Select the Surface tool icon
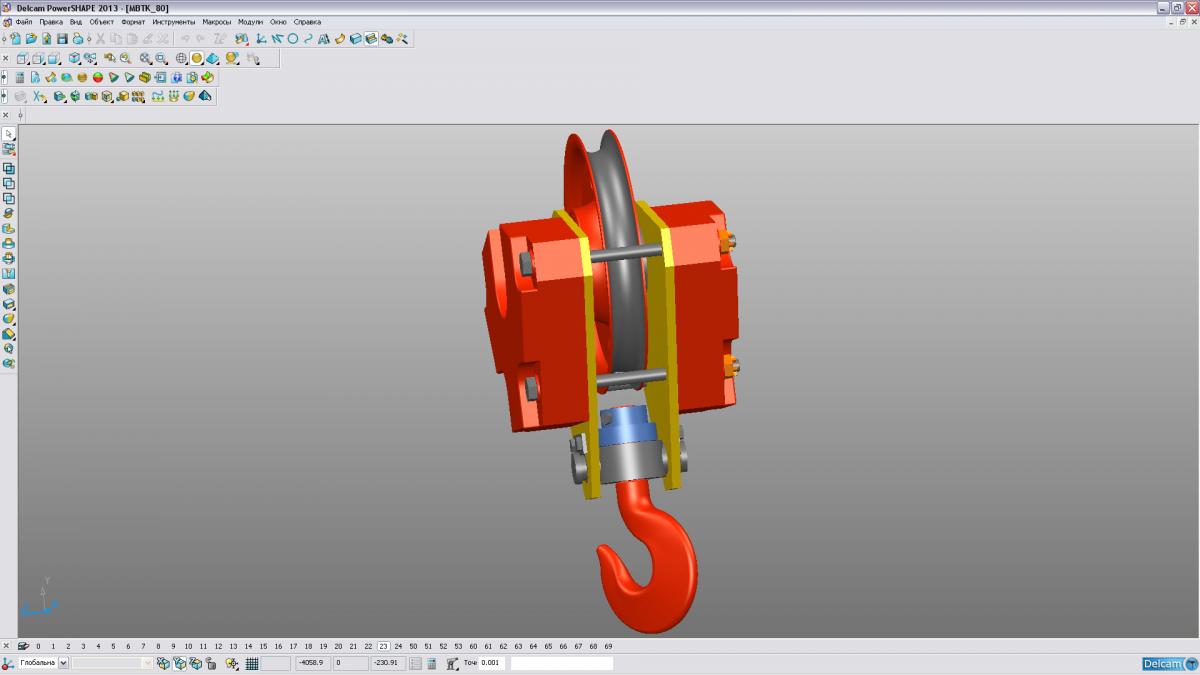The image size is (1200, 675). (340, 38)
